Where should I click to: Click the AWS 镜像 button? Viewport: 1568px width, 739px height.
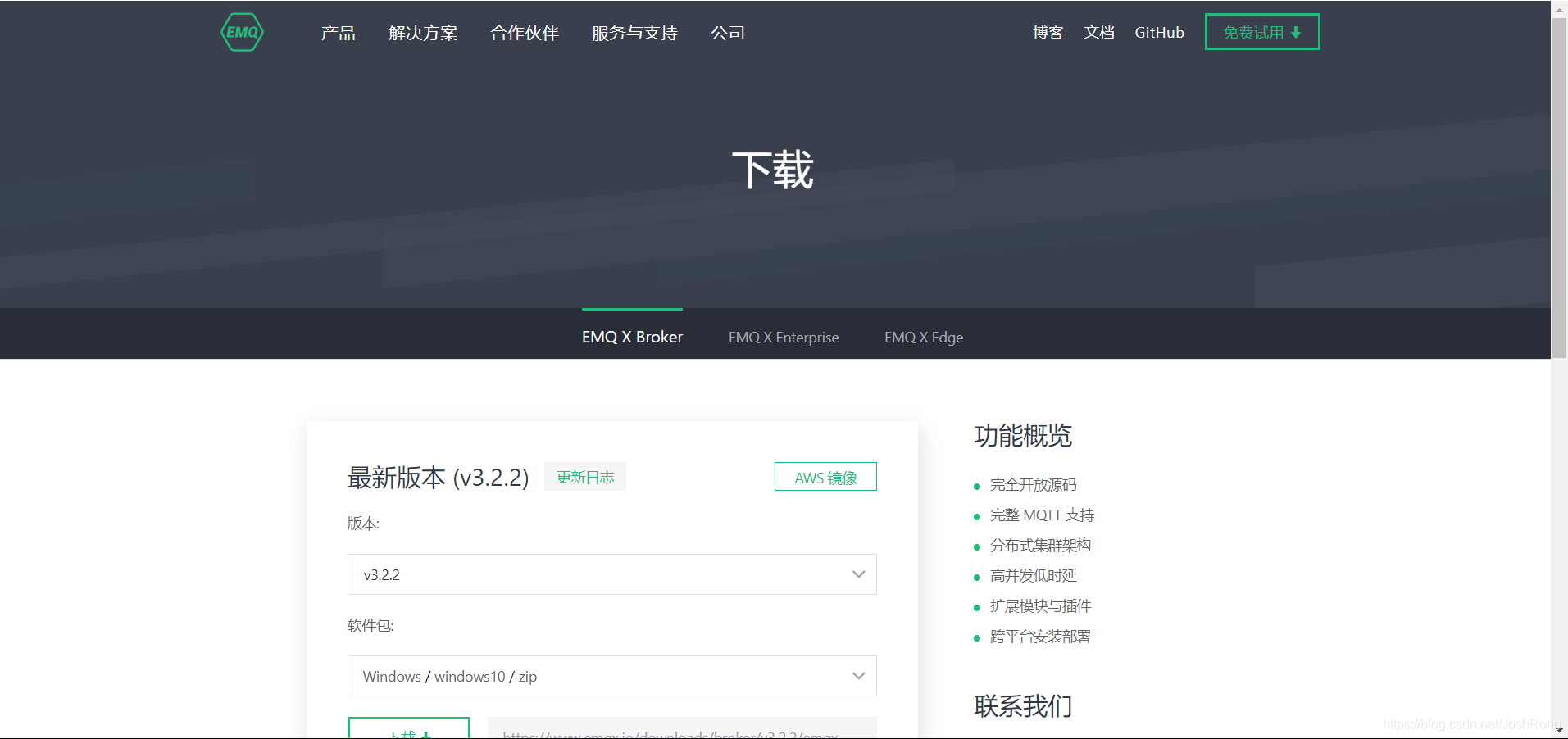(x=825, y=477)
